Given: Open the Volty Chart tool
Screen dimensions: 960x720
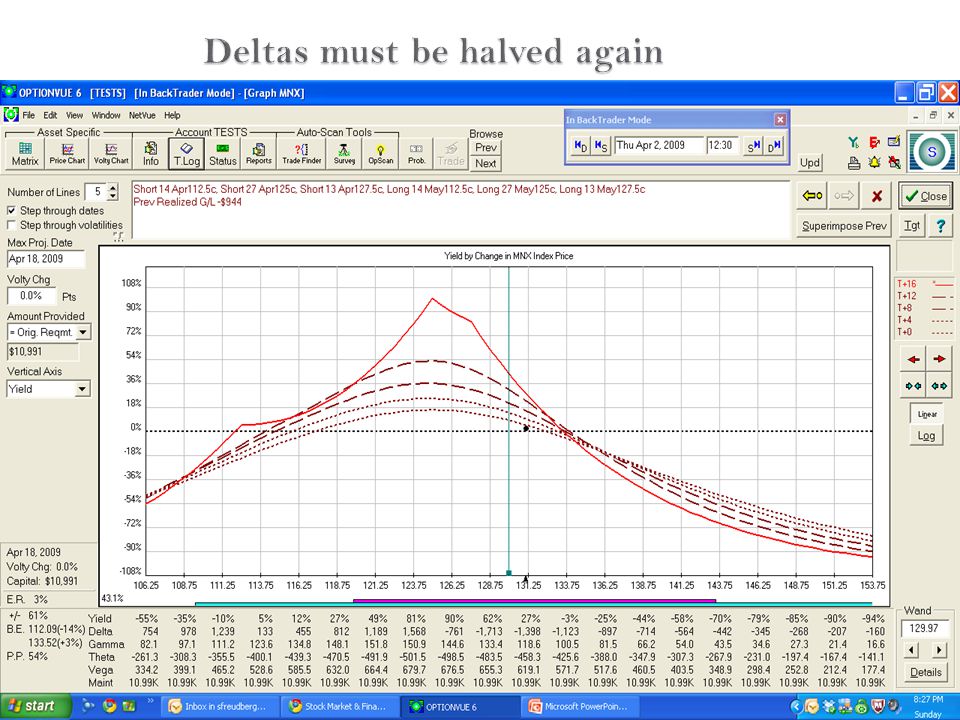Looking at the screenshot, I should (x=111, y=154).
